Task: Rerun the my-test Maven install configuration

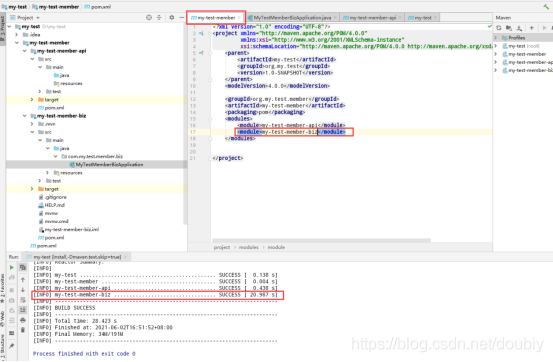Action: pos(12,267)
